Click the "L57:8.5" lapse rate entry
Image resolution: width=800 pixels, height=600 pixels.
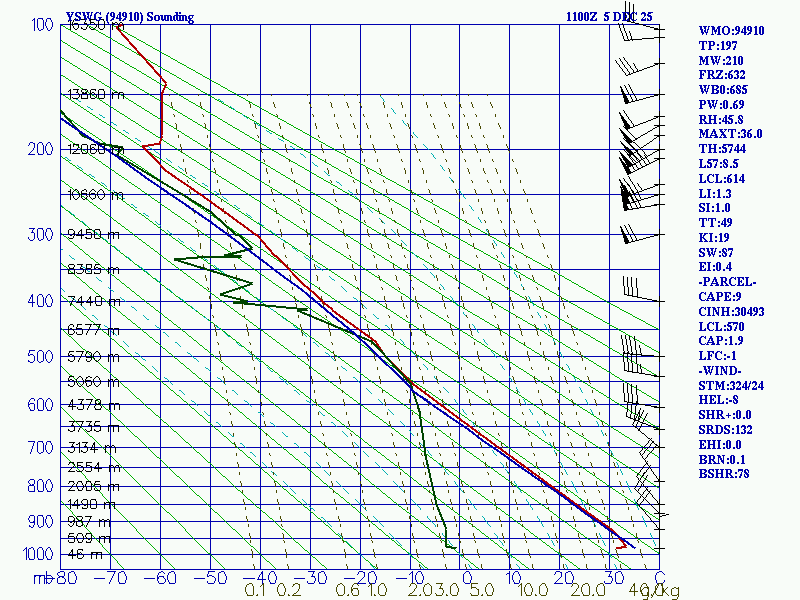pos(718,164)
